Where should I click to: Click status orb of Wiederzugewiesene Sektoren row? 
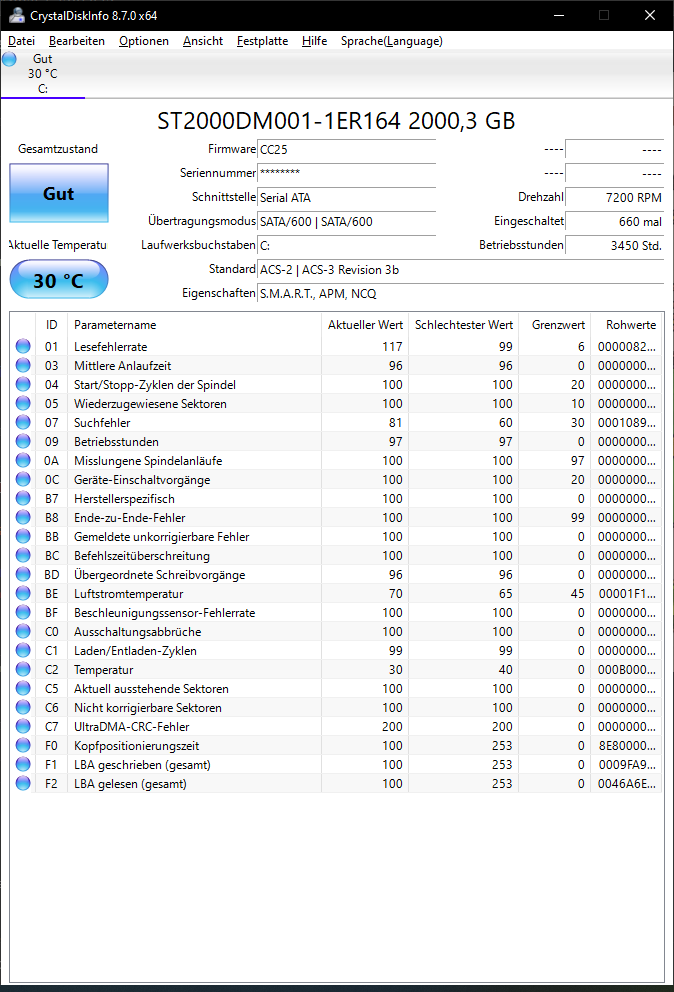coord(23,403)
